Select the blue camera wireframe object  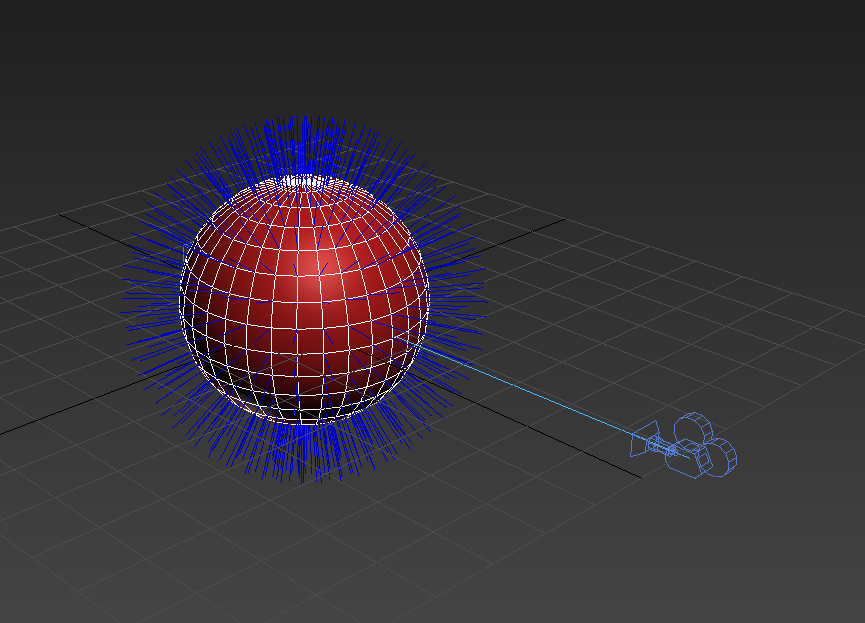coord(684,445)
